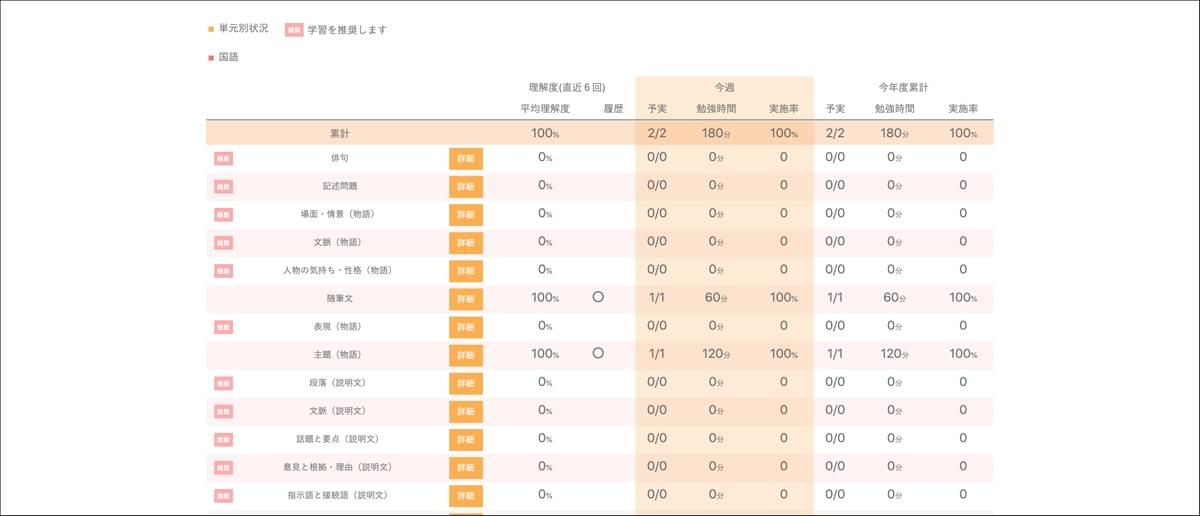The height and width of the screenshot is (516, 1200).
Task: Click the 推奨 badge in the legend at top
Action: click(x=294, y=30)
